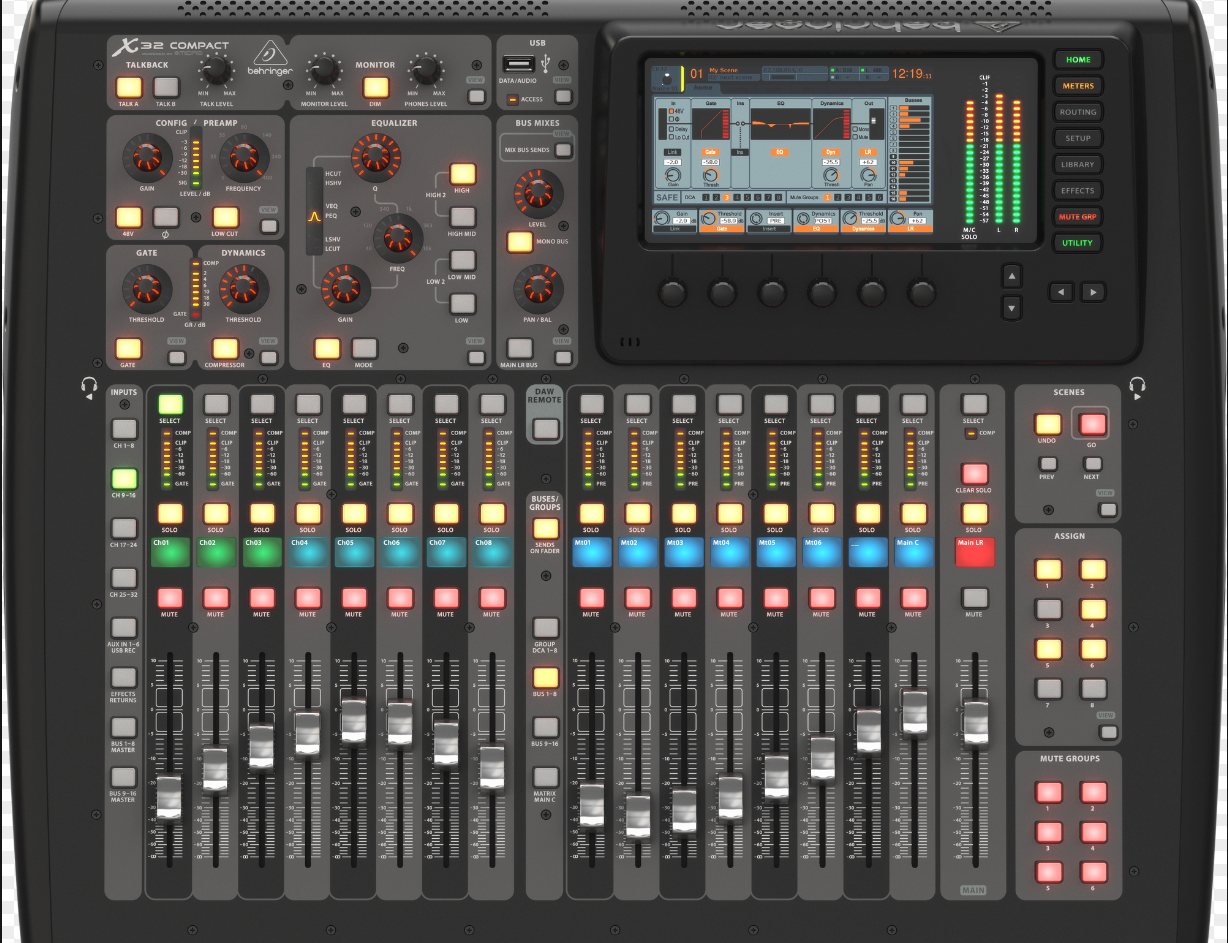Screen dimensions: 1228x943
Task: Click the equalizer FREQ knob
Action: coord(398,237)
